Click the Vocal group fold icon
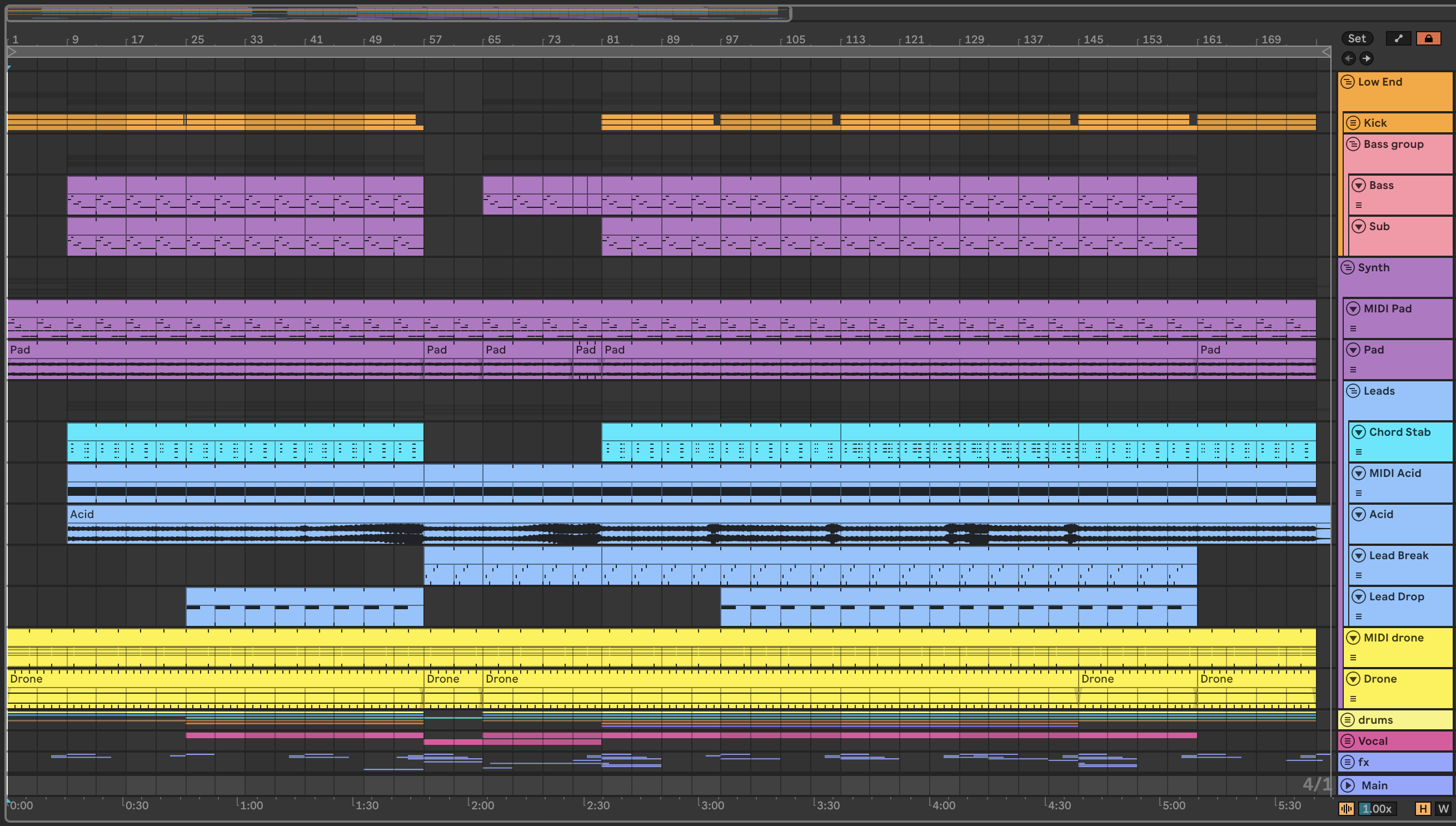Image resolution: width=1456 pixels, height=826 pixels. point(1348,741)
